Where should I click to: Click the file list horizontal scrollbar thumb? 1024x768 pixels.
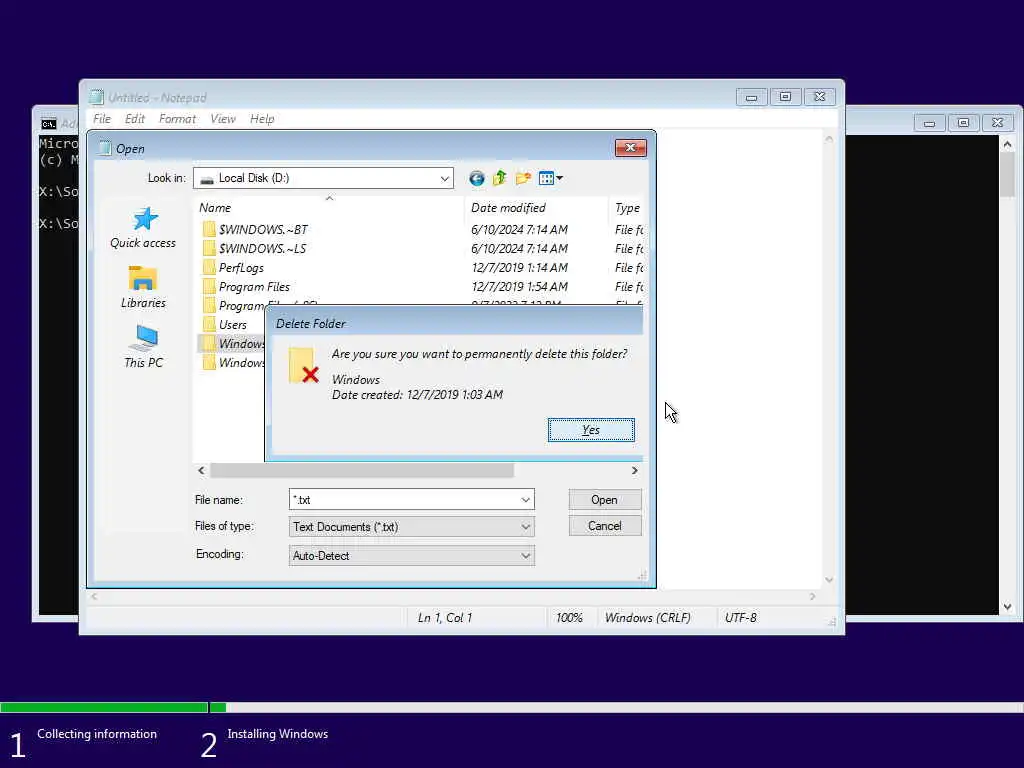pyautogui.click(x=362, y=470)
